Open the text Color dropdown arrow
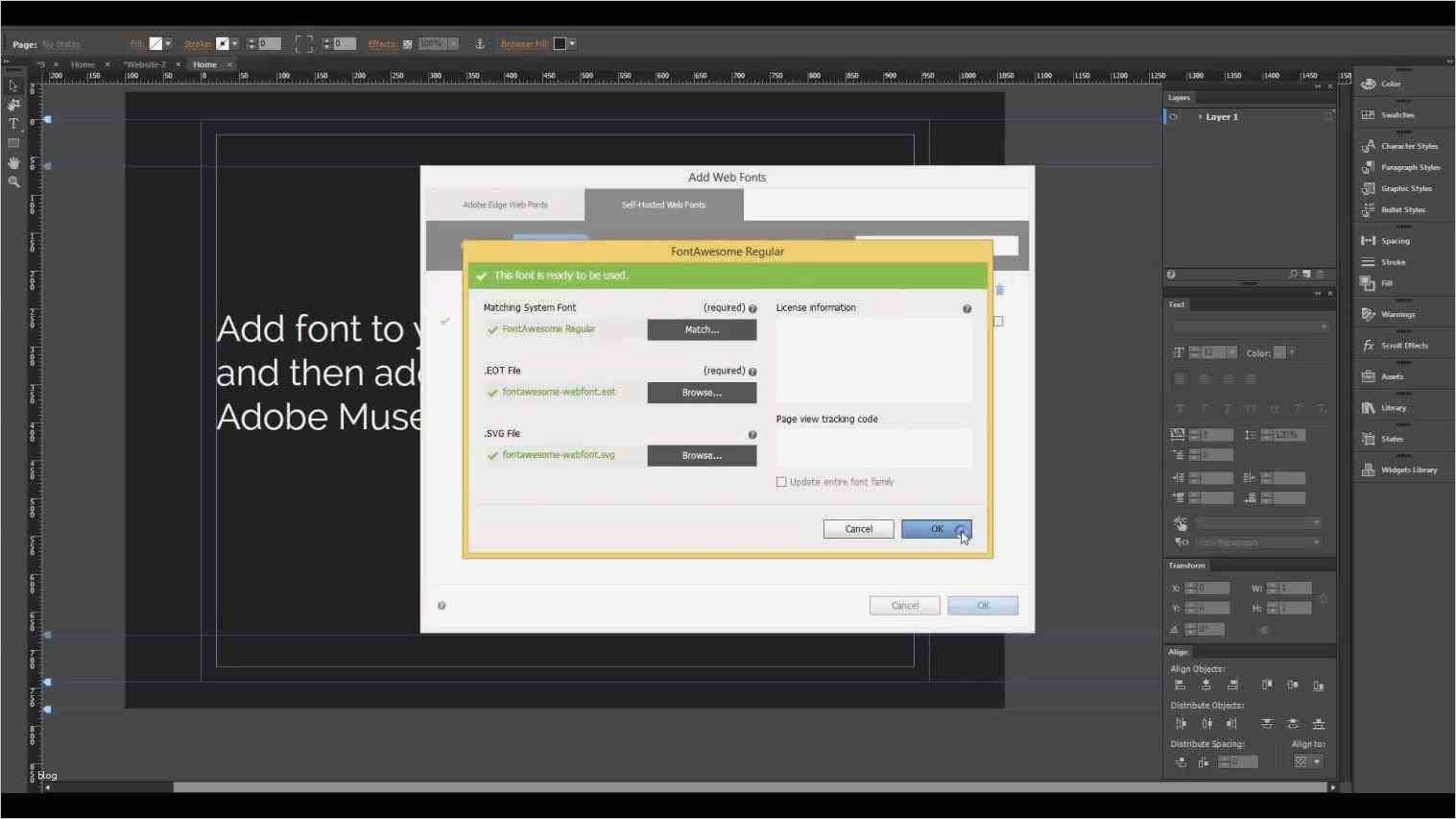This screenshot has height=819, width=1456. pyautogui.click(x=1292, y=353)
